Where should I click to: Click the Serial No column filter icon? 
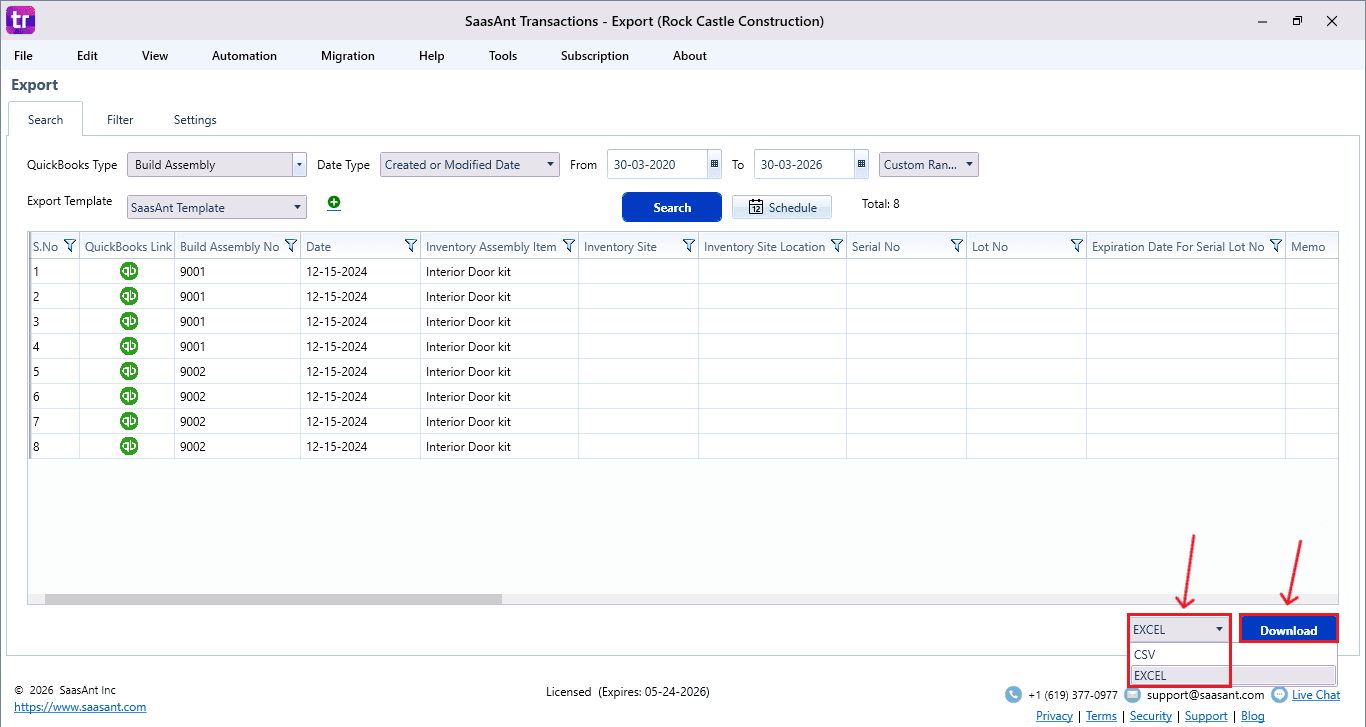[957, 245]
